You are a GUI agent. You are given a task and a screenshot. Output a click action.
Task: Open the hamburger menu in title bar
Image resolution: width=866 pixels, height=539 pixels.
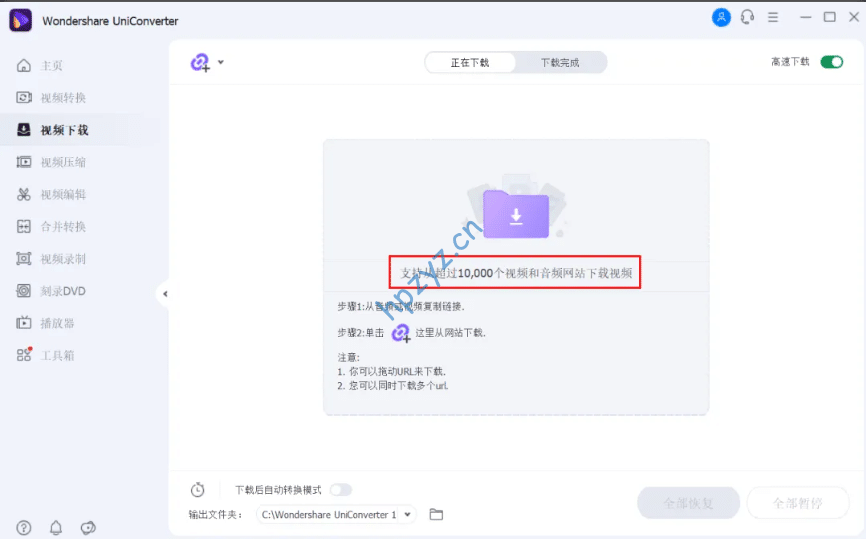(773, 17)
